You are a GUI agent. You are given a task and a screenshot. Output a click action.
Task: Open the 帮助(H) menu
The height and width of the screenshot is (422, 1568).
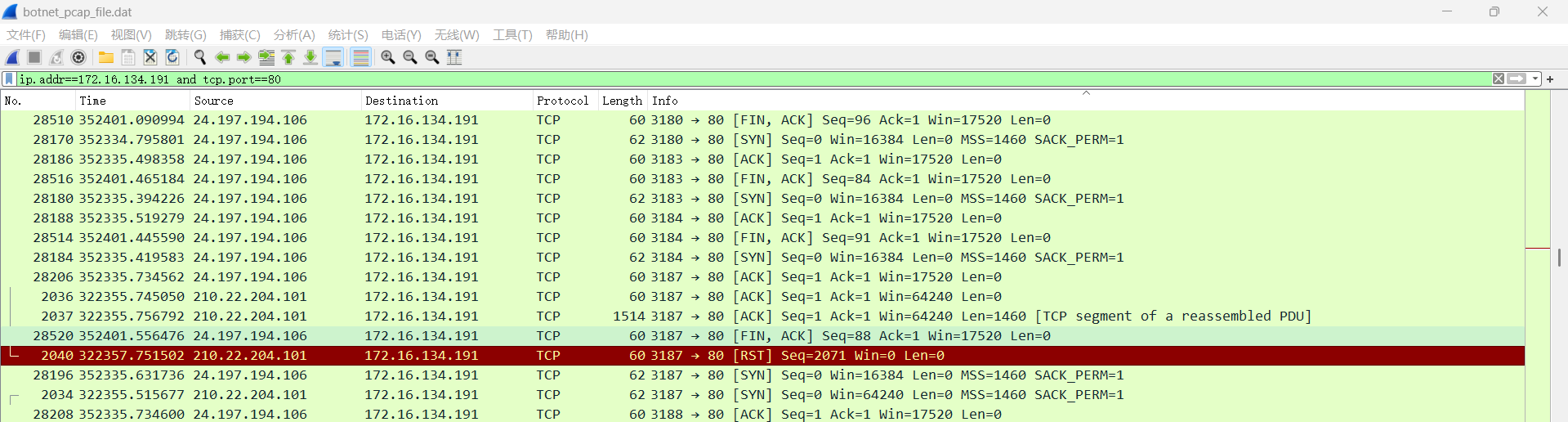(x=567, y=35)
